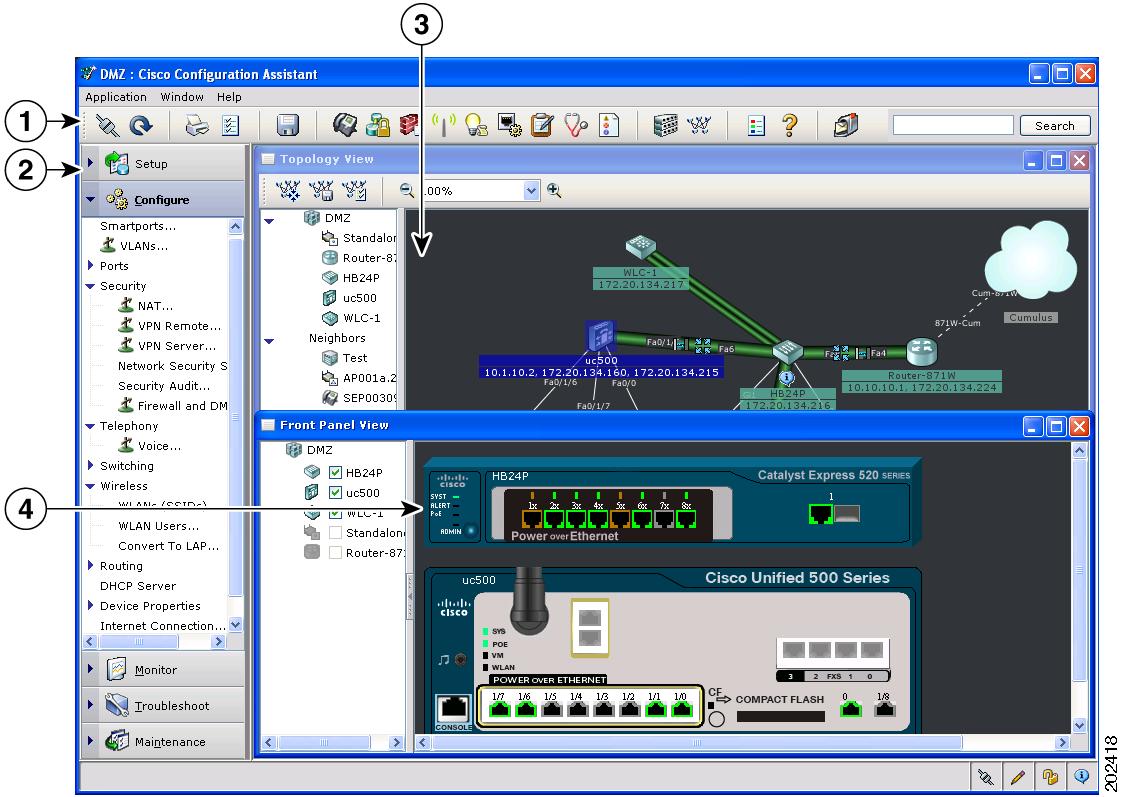The image size is (1123, 797).
Task: Open Topology view via the main toolbar network icon
Action: (x=699, y=125)
